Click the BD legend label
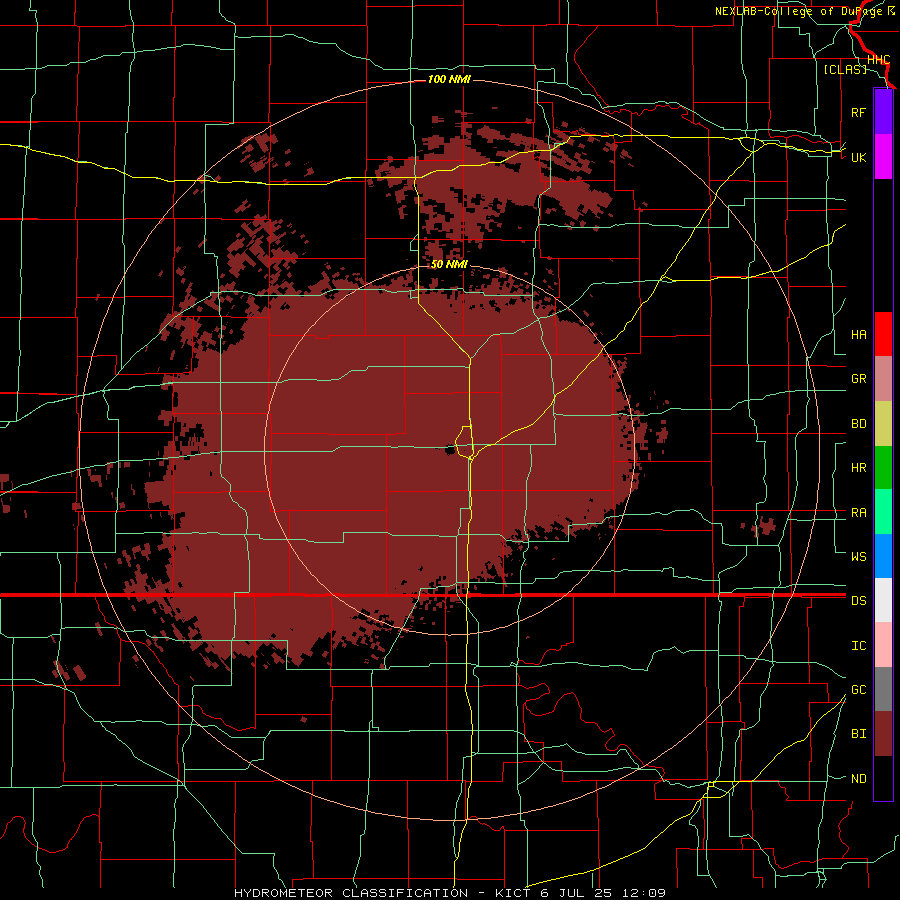The height and width of the screenshot is (900, 900). coord(858,424)
